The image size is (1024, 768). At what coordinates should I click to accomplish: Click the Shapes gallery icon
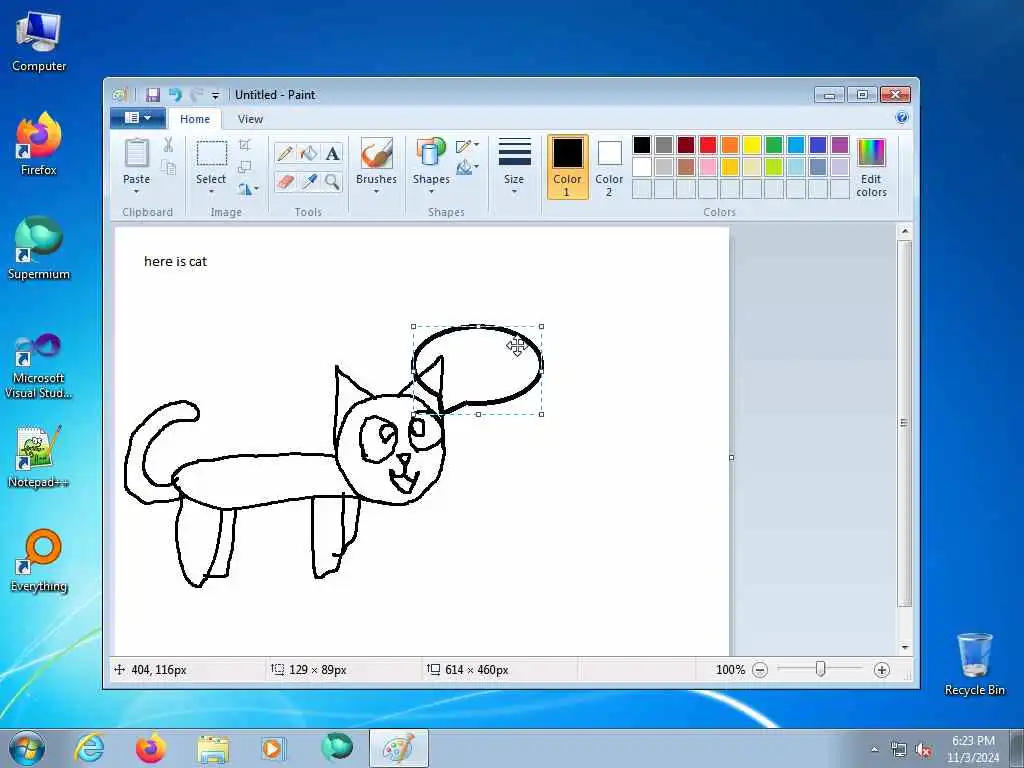click(x=431, y=153)
